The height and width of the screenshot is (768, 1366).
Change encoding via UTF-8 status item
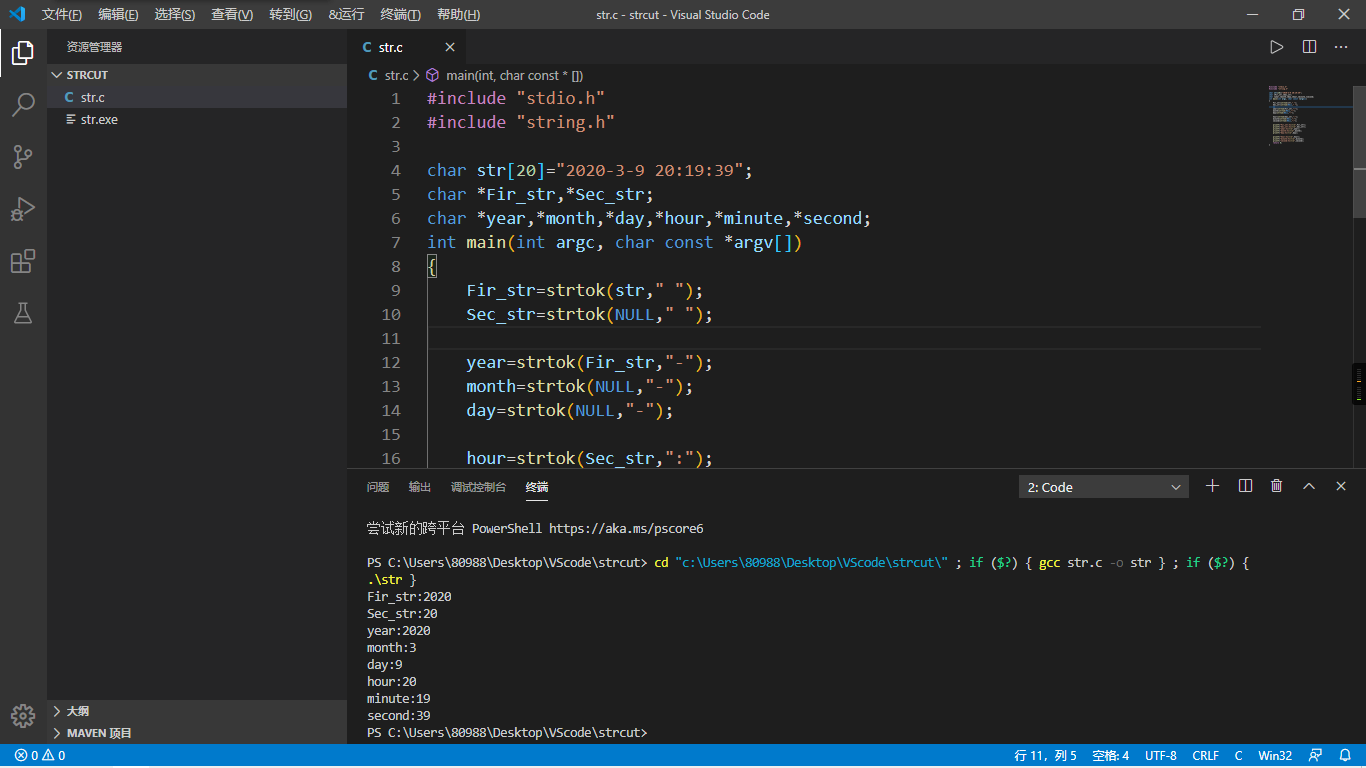click(x=1161, y=756)
